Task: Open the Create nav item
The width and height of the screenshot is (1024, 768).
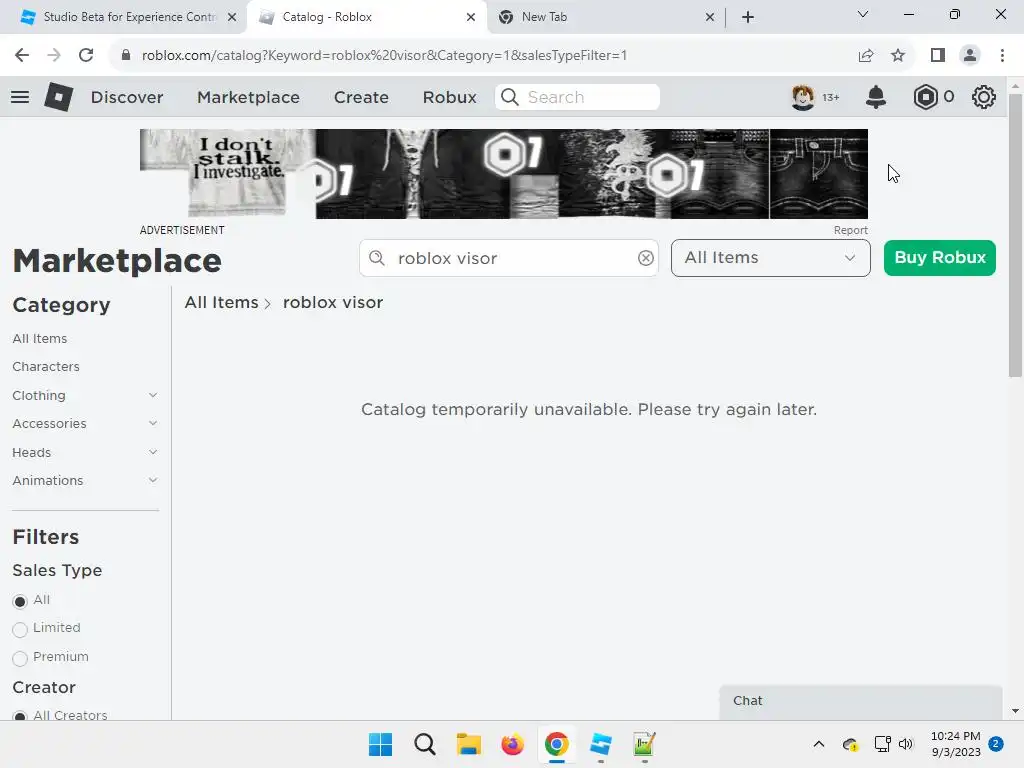Action: point(361,97)
